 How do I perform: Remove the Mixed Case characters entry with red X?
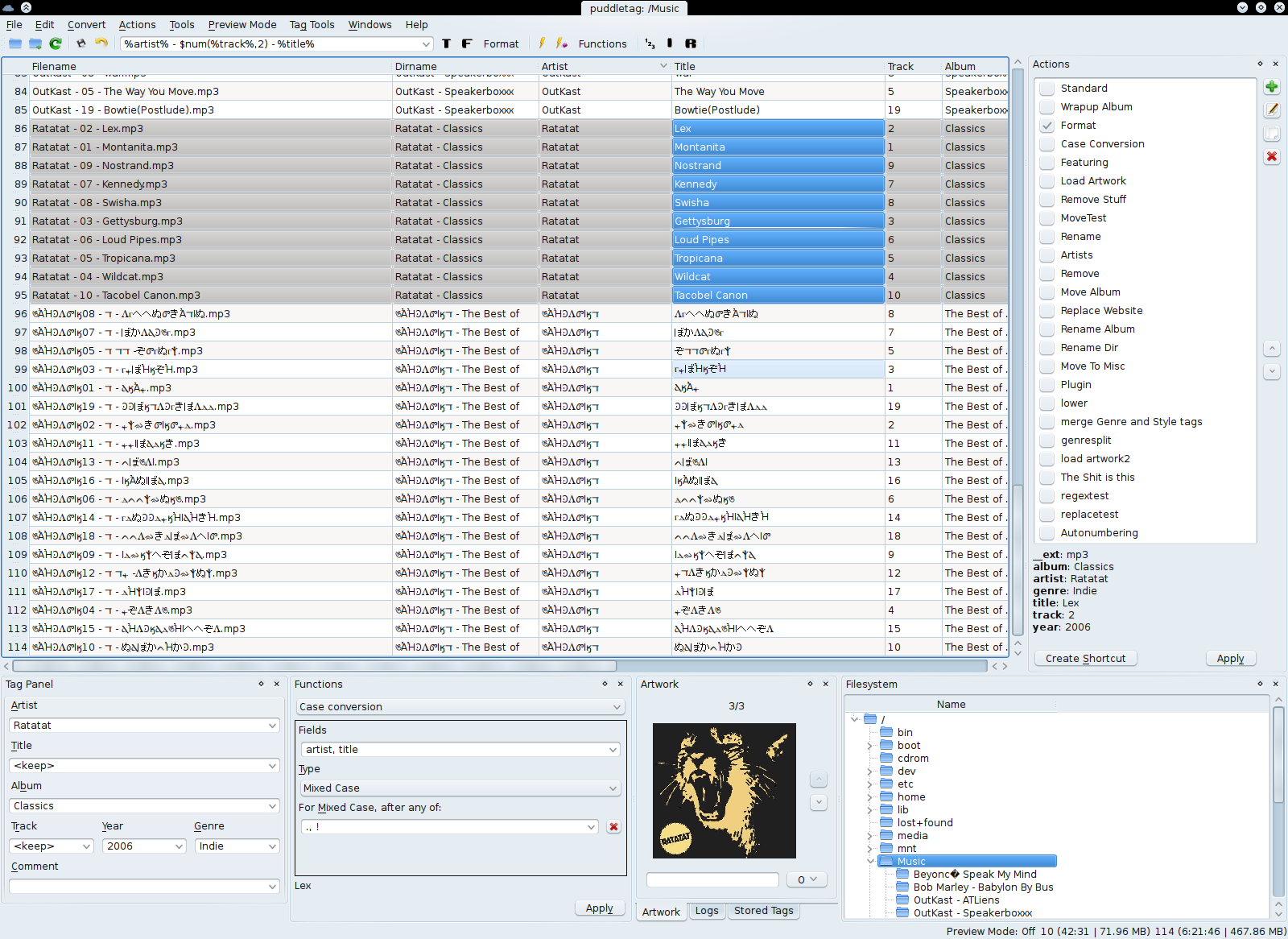tap(613, 827)
